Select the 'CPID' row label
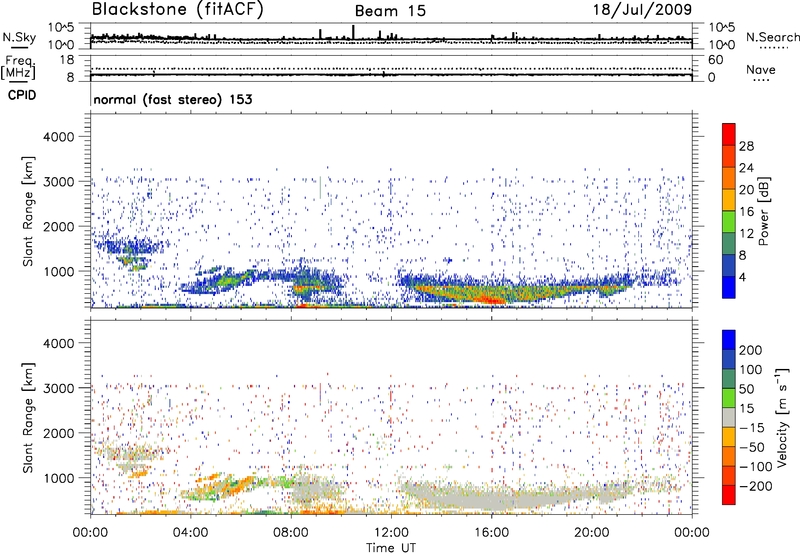 tap(22, 95)
